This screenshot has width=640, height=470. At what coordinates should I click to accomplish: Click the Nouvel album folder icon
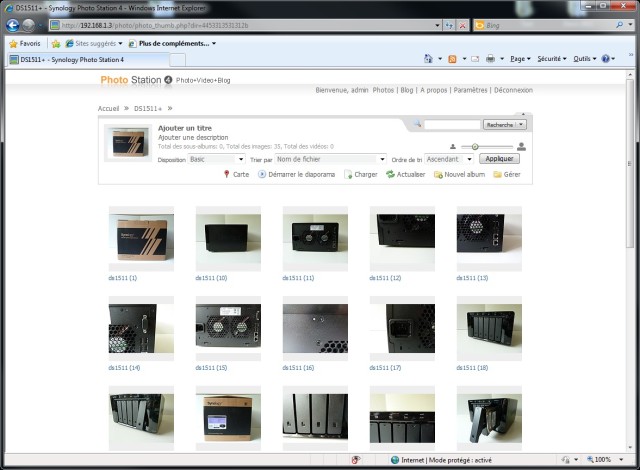coord(438,175)
